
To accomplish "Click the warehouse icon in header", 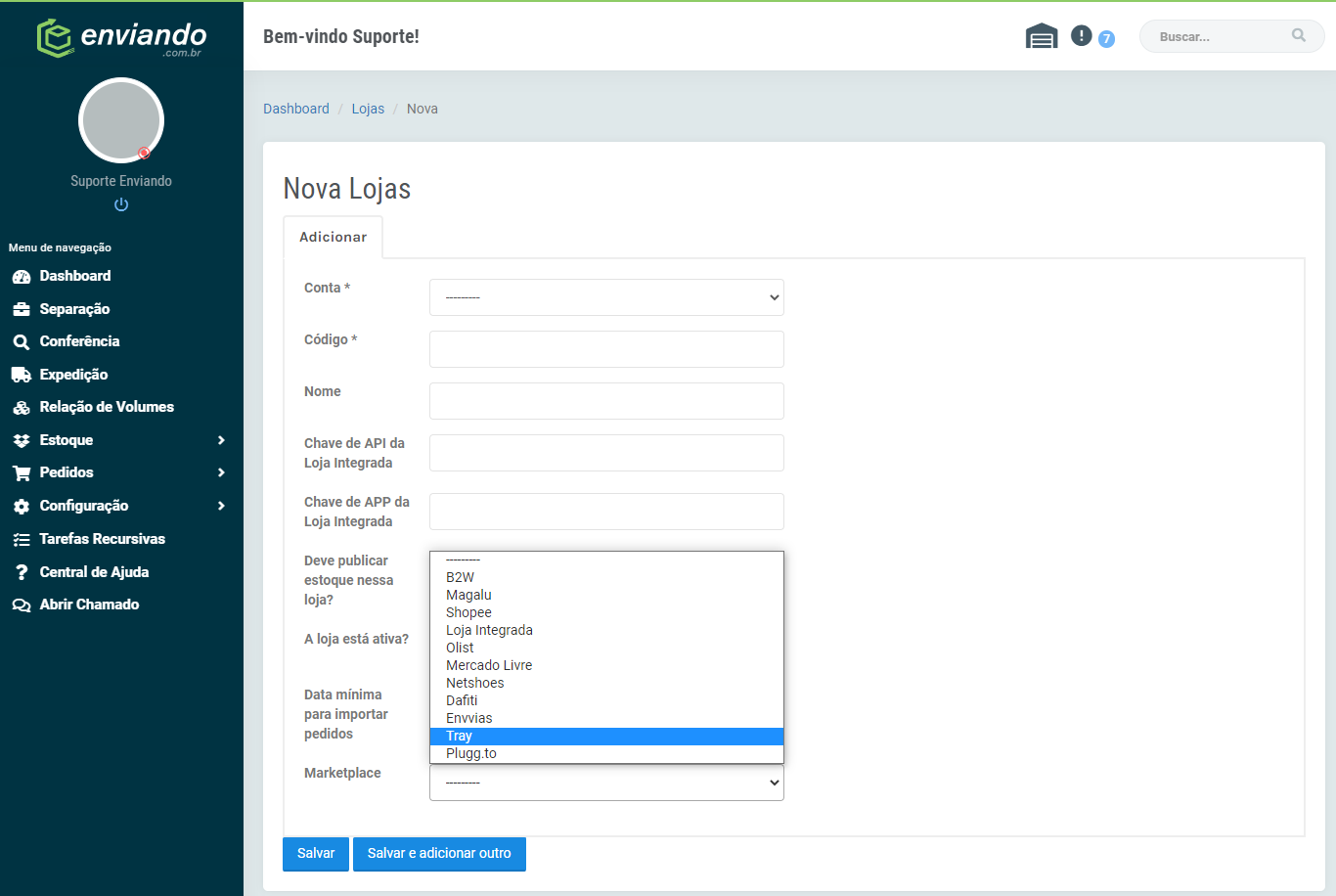I will click(x=1041, y=36).
